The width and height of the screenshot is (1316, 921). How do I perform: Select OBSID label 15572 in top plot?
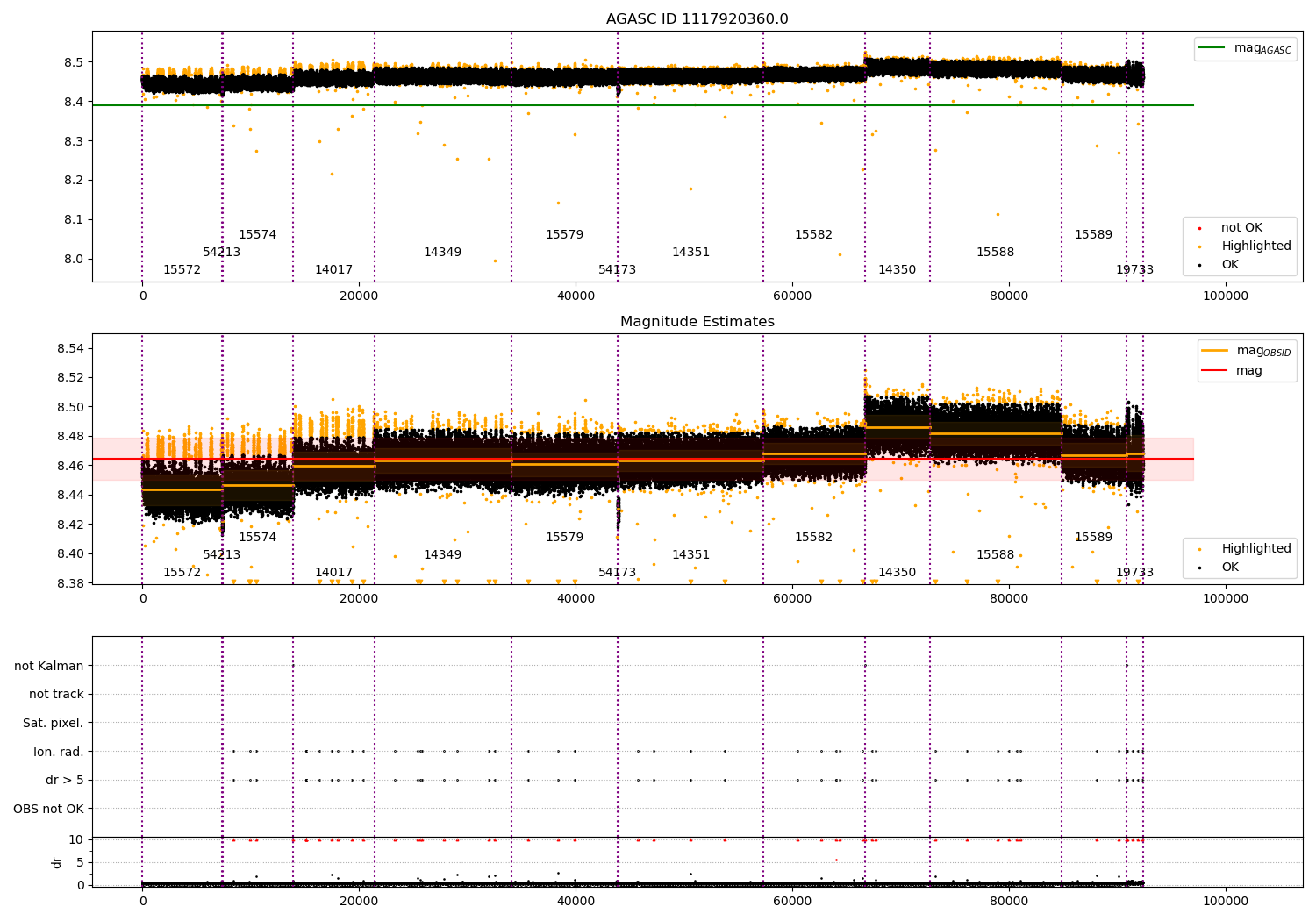(x=182, y=270)
